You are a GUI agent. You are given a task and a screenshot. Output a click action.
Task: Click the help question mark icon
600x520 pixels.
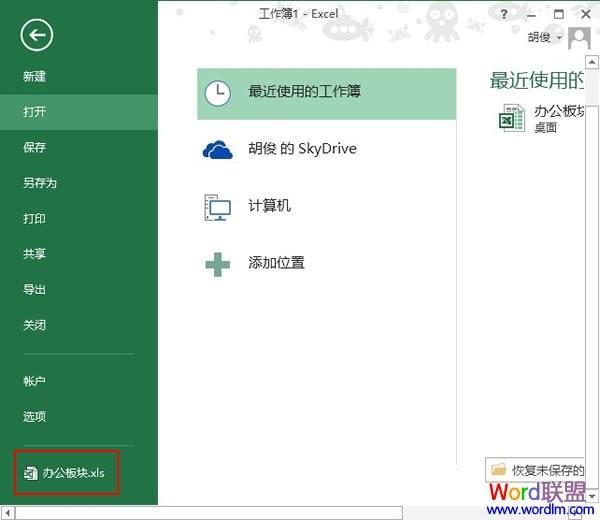point(504,15)
